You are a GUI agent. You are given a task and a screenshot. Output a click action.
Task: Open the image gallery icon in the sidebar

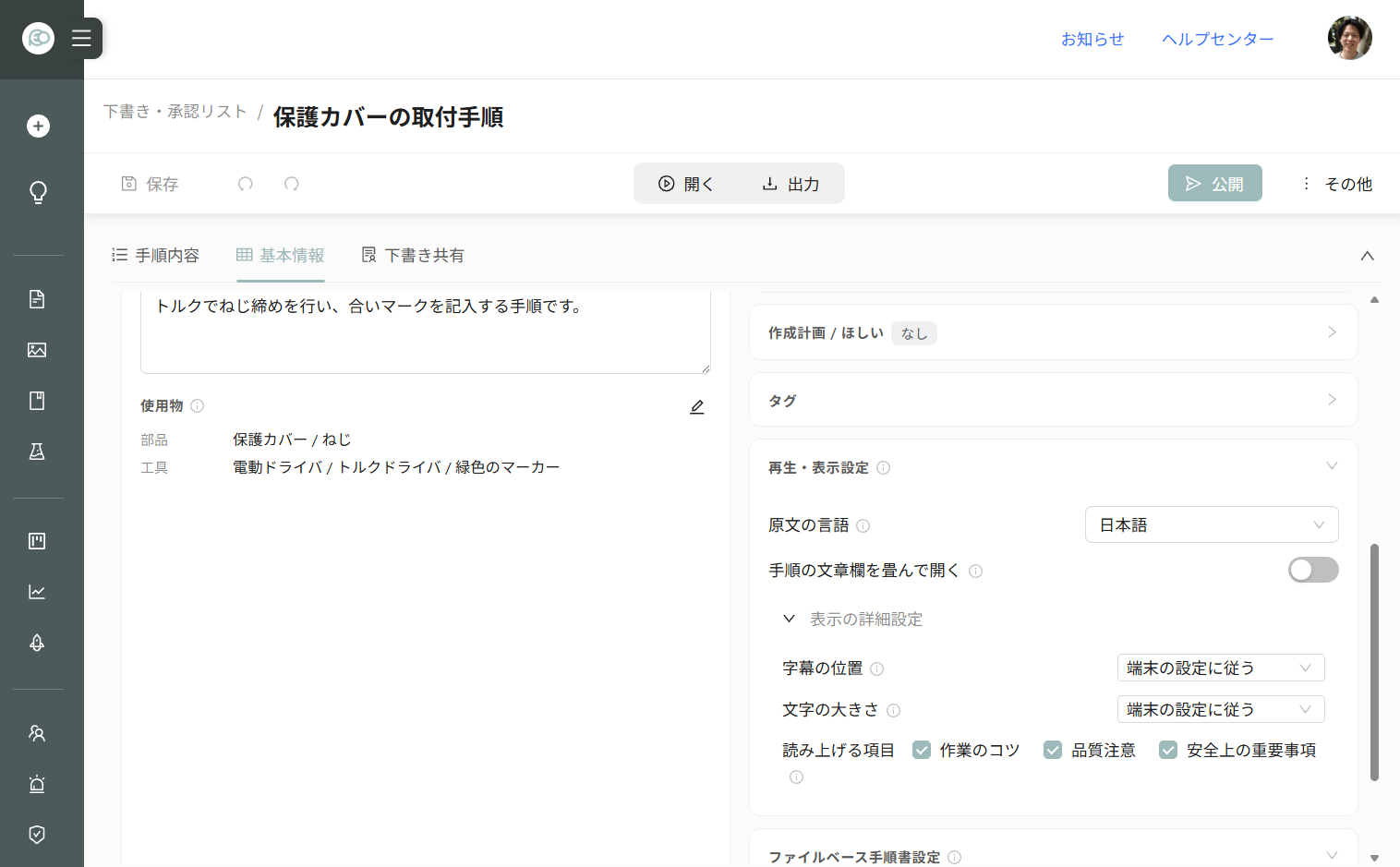(37, 350)
